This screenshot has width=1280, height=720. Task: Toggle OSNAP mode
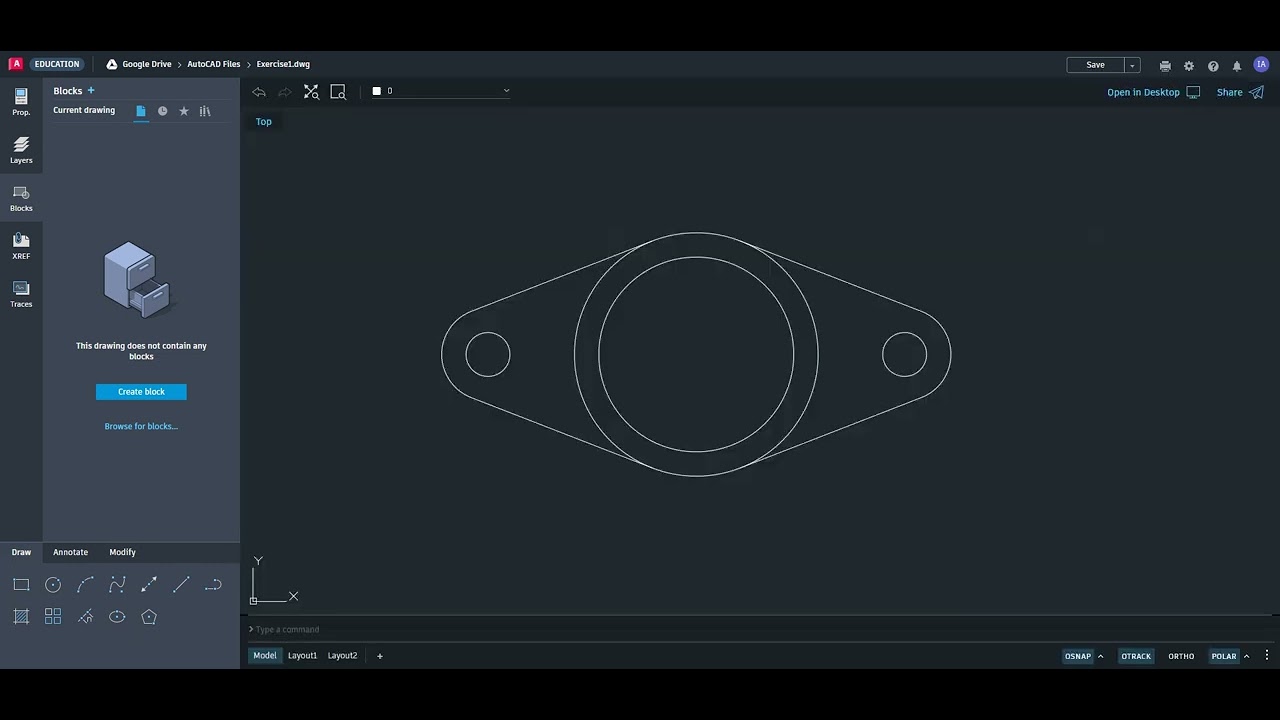pyautogui.click(x=1078, y=656)
